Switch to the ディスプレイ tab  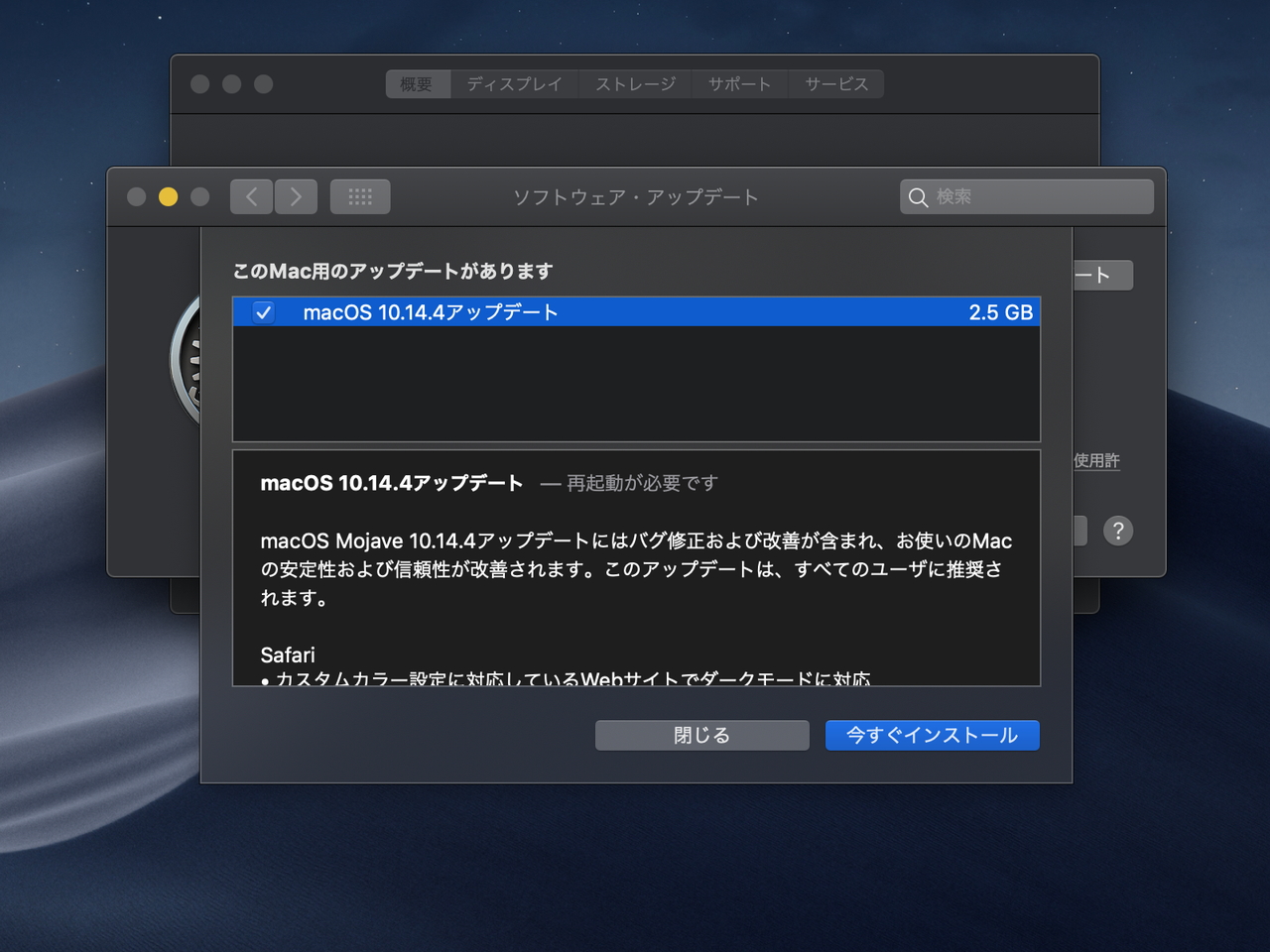point(513,84)
